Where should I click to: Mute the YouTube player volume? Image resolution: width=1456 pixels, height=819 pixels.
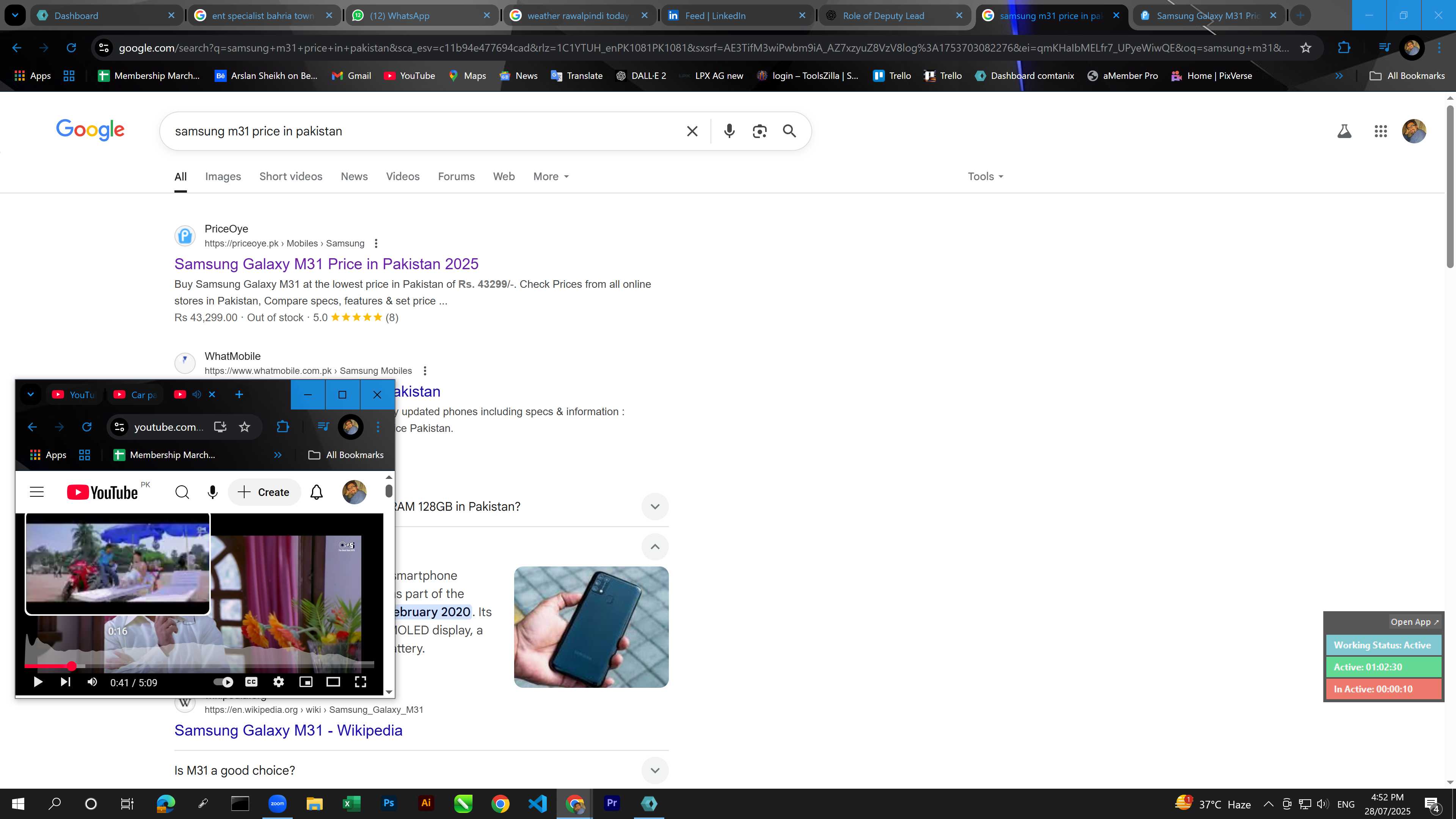[93, 682]
